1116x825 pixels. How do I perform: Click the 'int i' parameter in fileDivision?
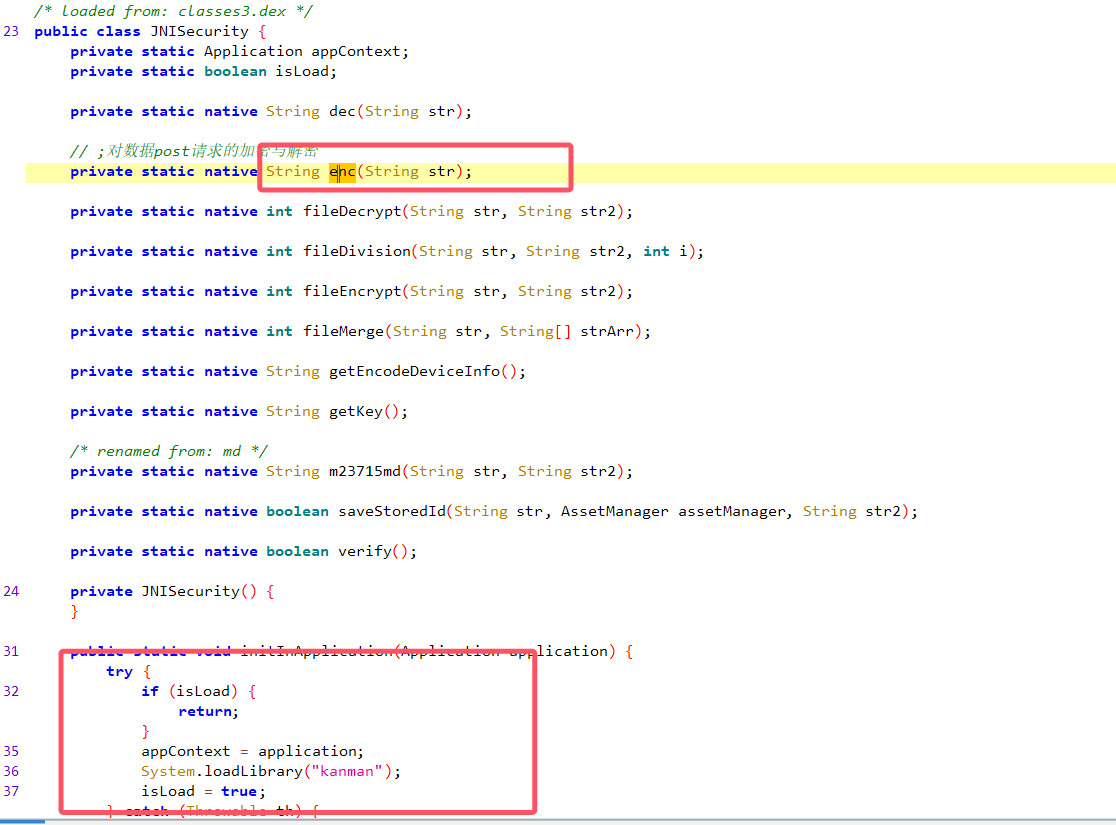coord(665,251)
